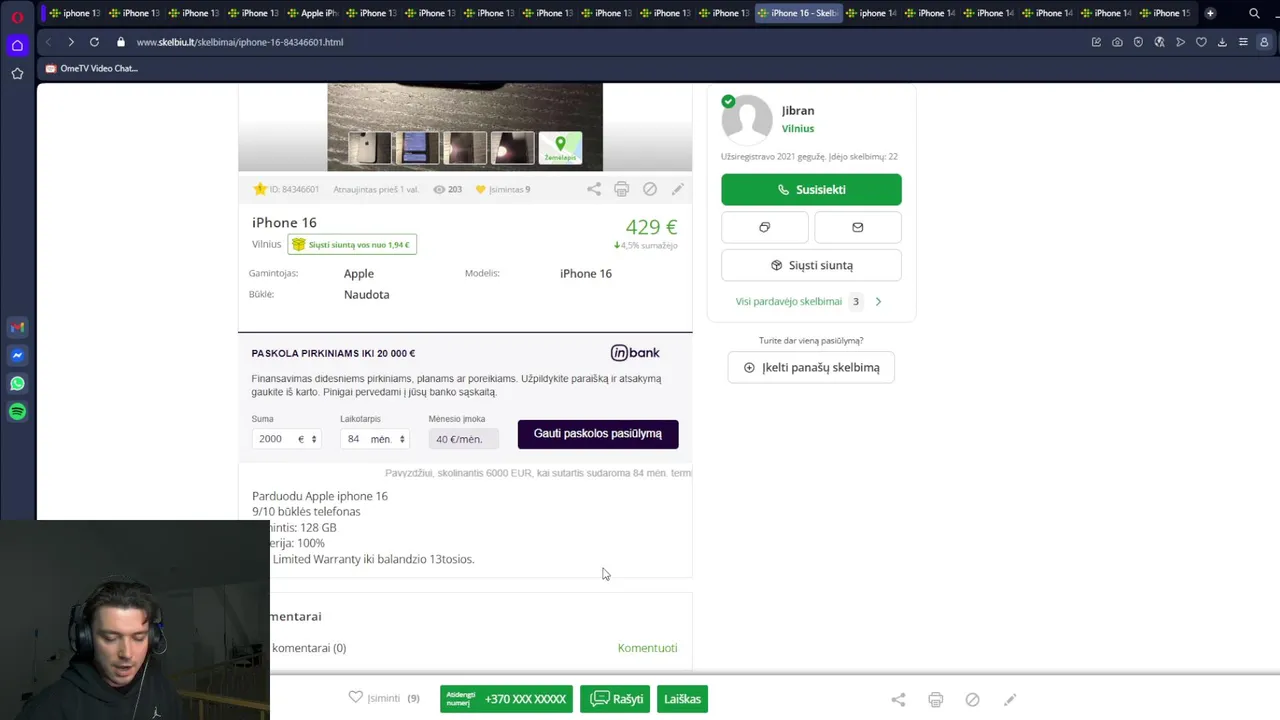Image resolution: width=1280 pixels, height=720 pixels.
Task: Click the copy icon button under Susisiekti
Action: 764,227
